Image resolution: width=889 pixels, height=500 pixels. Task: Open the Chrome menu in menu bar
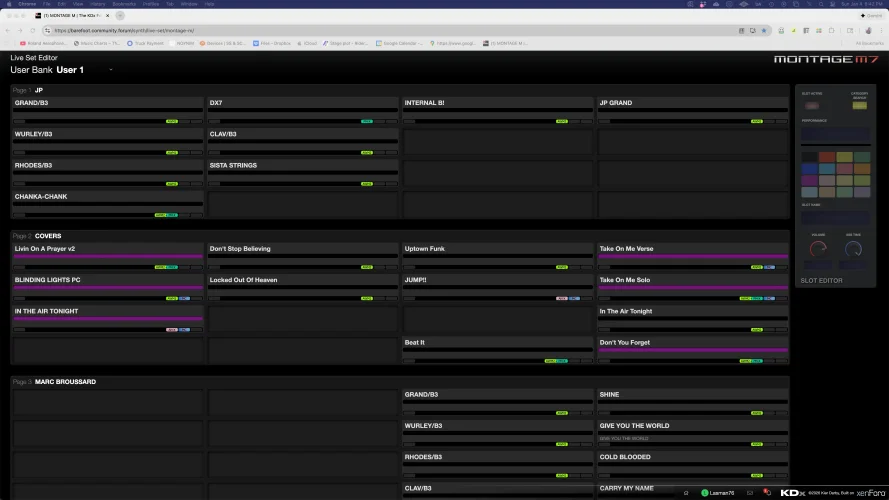(x=27, y=4)
